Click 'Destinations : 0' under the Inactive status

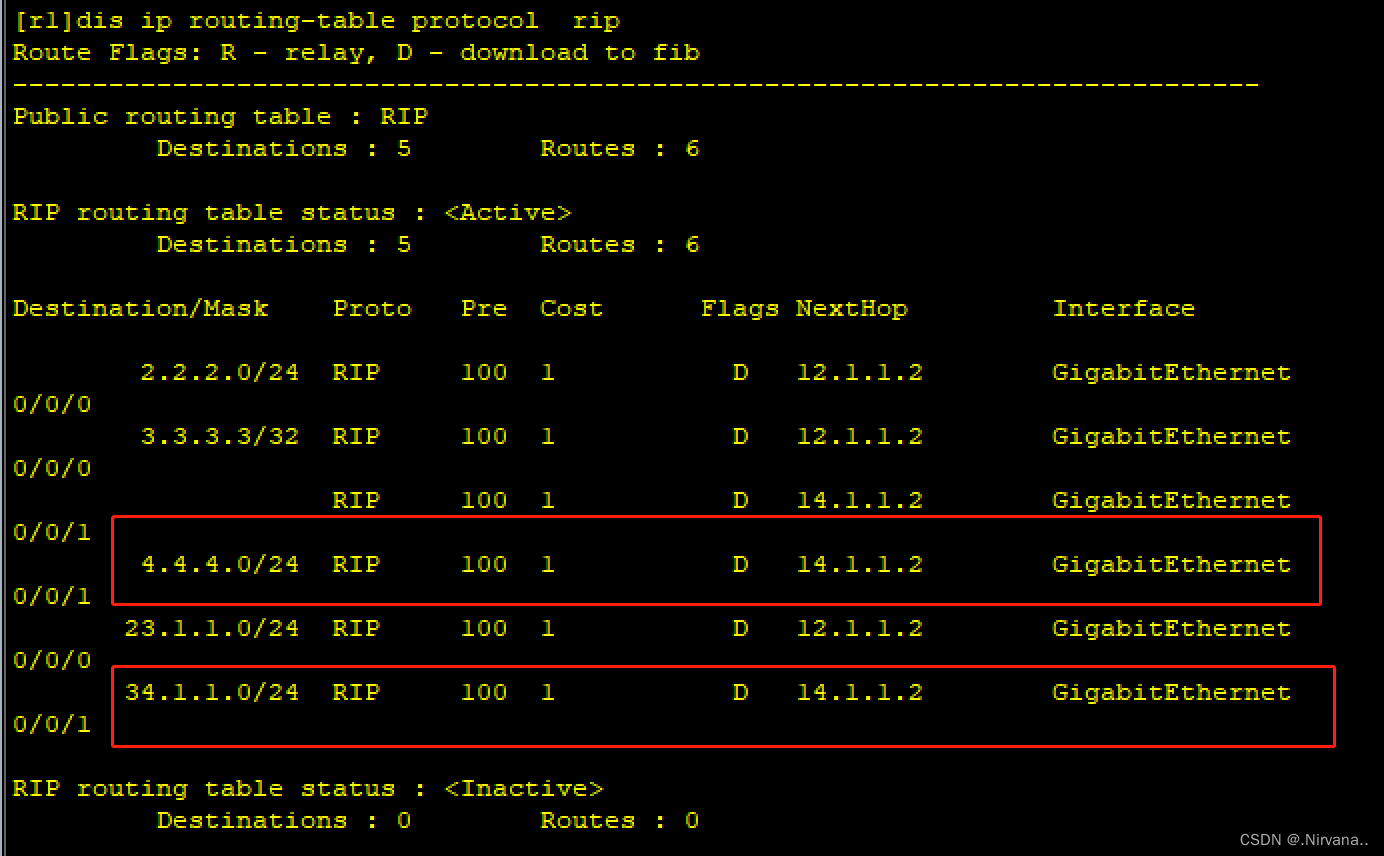click(x=284, y=821)
